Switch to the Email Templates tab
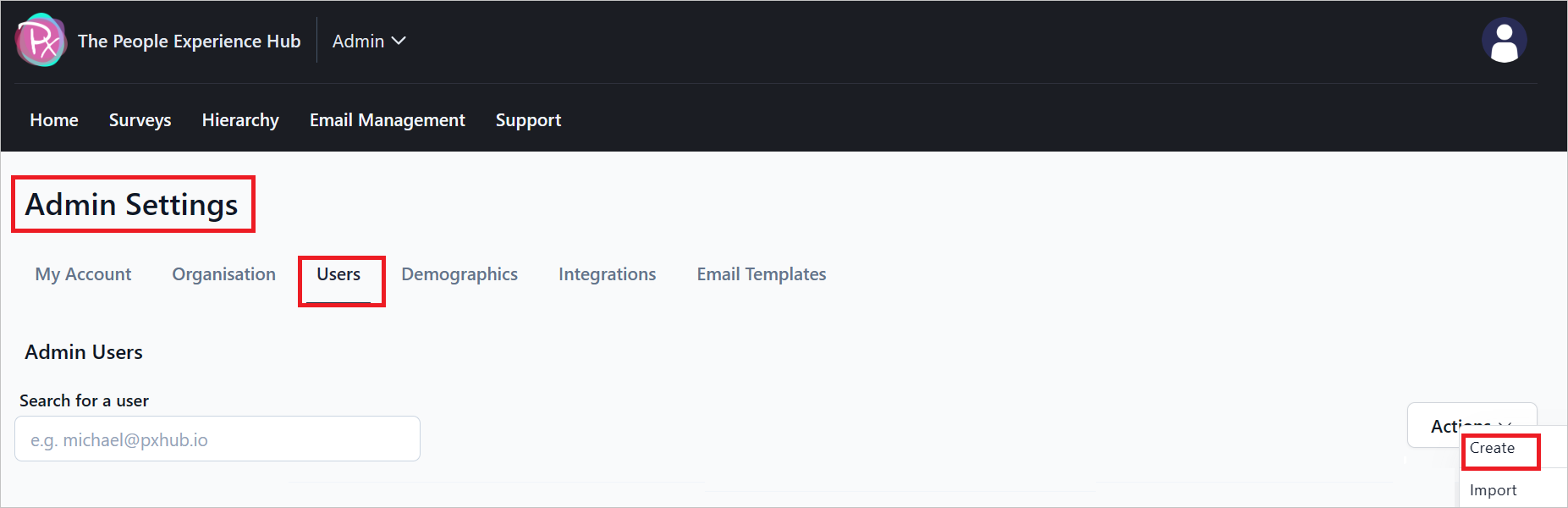1568x508 pixels. (762, 274)
